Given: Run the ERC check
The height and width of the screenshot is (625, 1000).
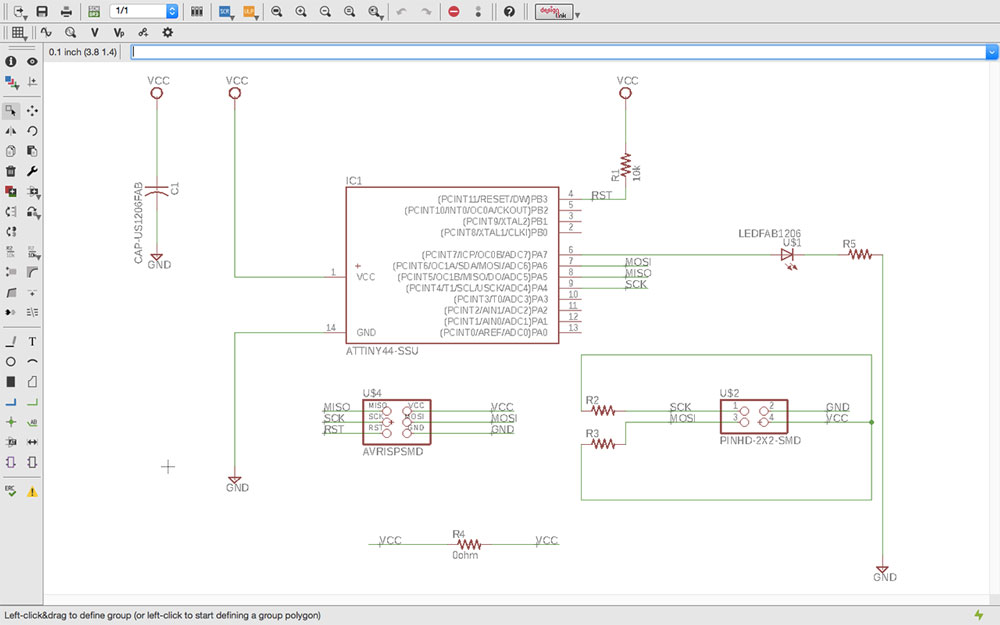Looking at the screenshot, I should point(11,491).
